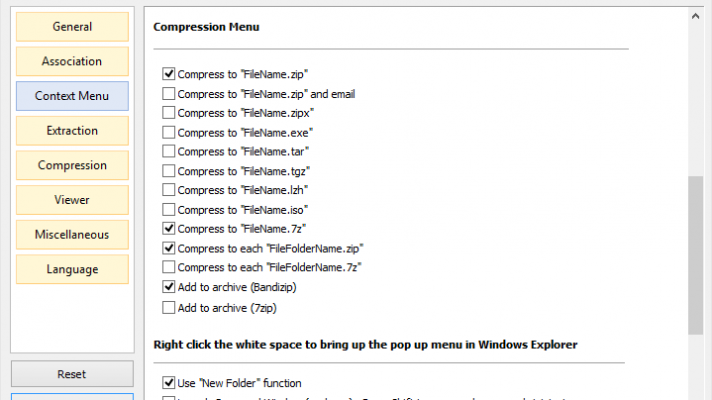712x400 pixels.
Task: Select the Context Menu tab
Action: pos(72,96)
